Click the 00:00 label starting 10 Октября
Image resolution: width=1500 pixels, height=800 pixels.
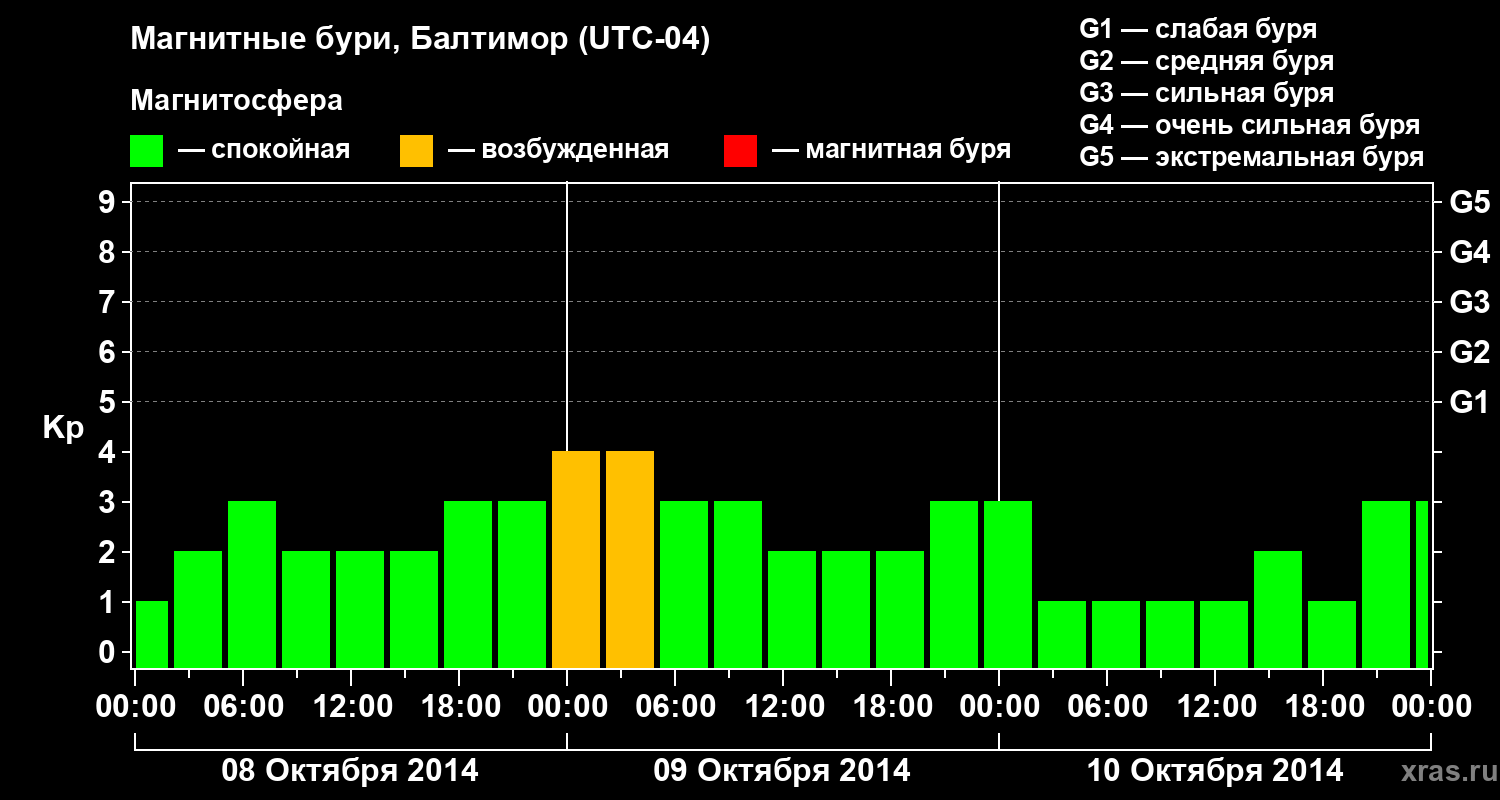click(x=999, y=707)
